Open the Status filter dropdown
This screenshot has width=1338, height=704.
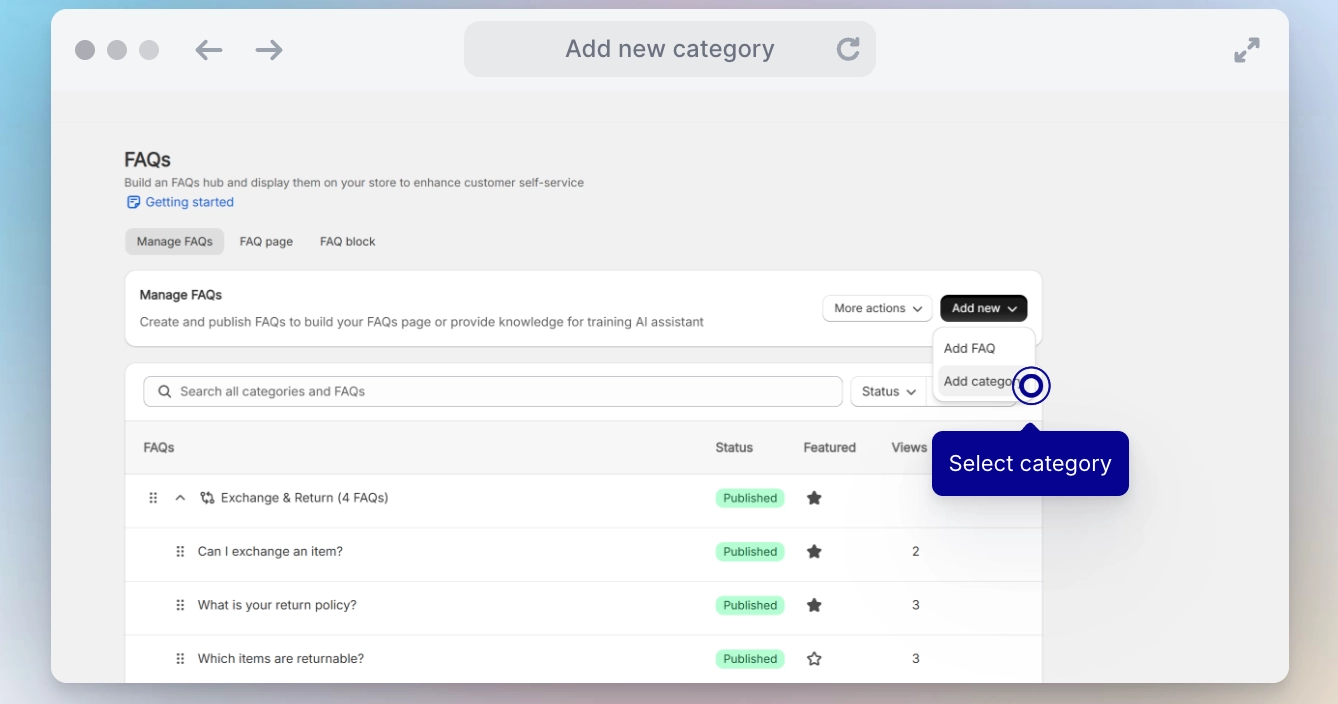[888, 391]
